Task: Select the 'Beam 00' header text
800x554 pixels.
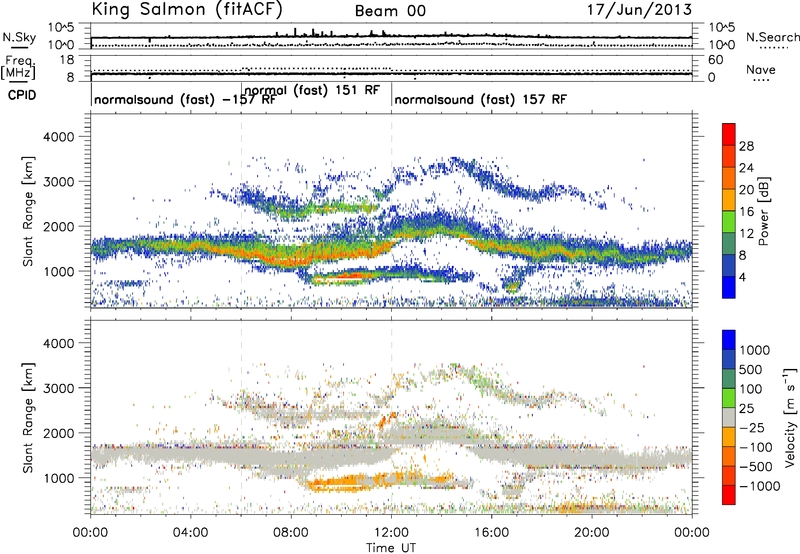Action: [x=390, y=11]
